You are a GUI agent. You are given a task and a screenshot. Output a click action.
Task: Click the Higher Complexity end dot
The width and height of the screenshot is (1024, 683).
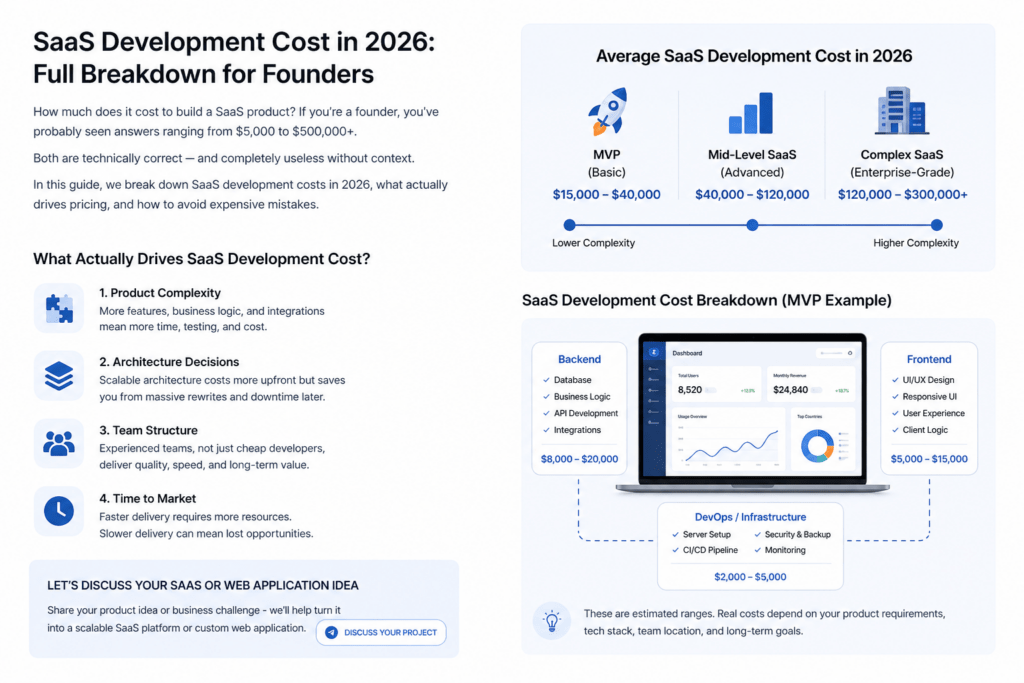(x=936, y=225)
